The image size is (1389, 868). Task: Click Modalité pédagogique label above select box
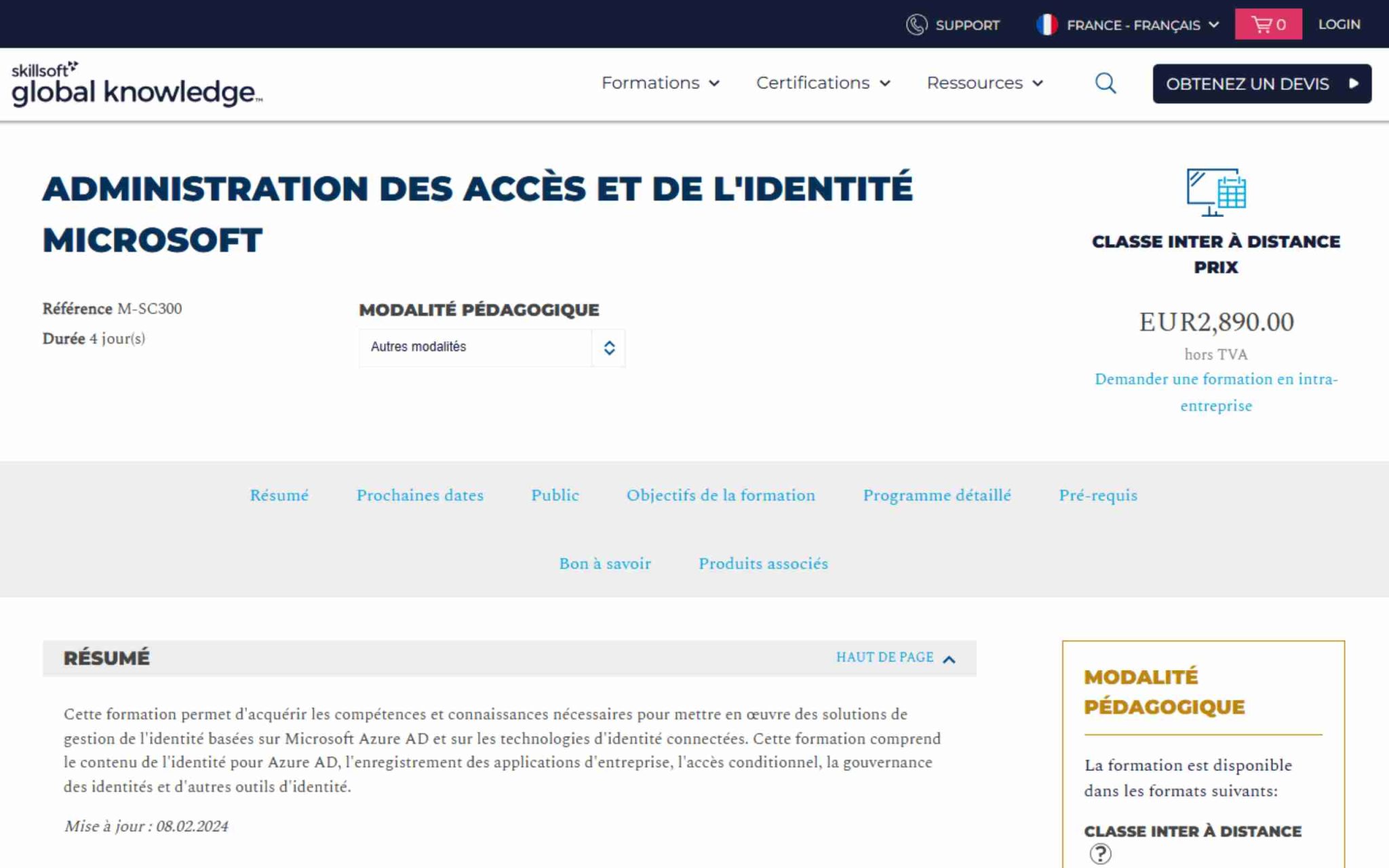[479, 310]
